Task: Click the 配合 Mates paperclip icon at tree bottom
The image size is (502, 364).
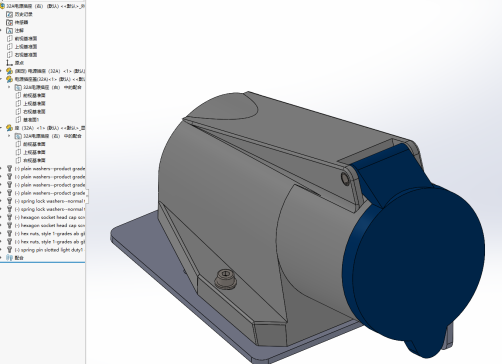Action: [10, 258]
